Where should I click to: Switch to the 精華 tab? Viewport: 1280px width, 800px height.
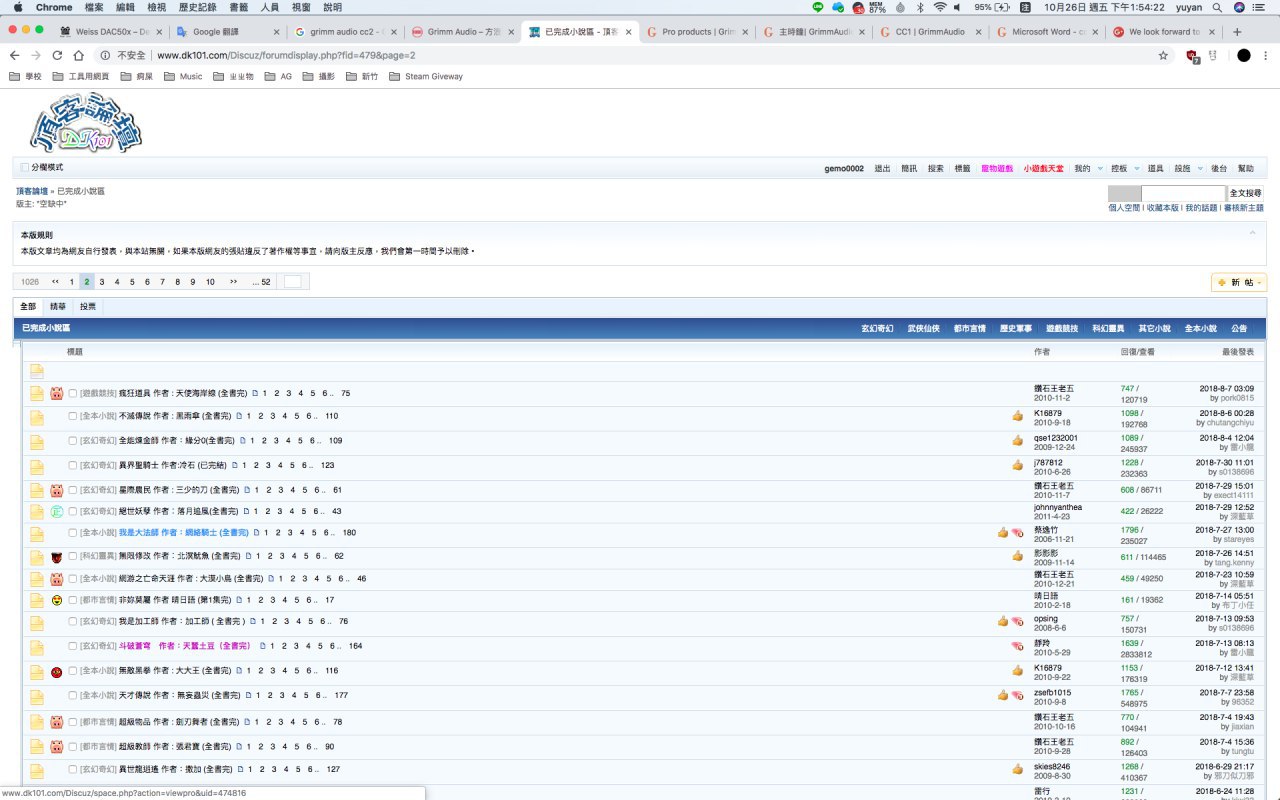click(58, 307)
